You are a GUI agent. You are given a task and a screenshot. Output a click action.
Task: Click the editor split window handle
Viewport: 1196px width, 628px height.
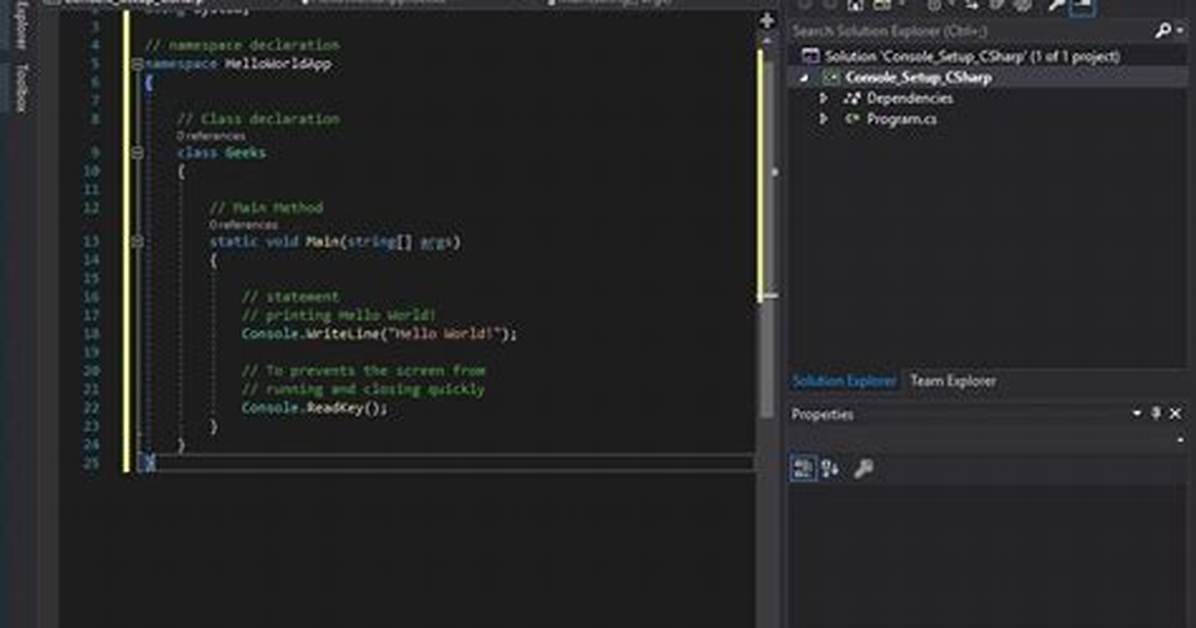767,21
